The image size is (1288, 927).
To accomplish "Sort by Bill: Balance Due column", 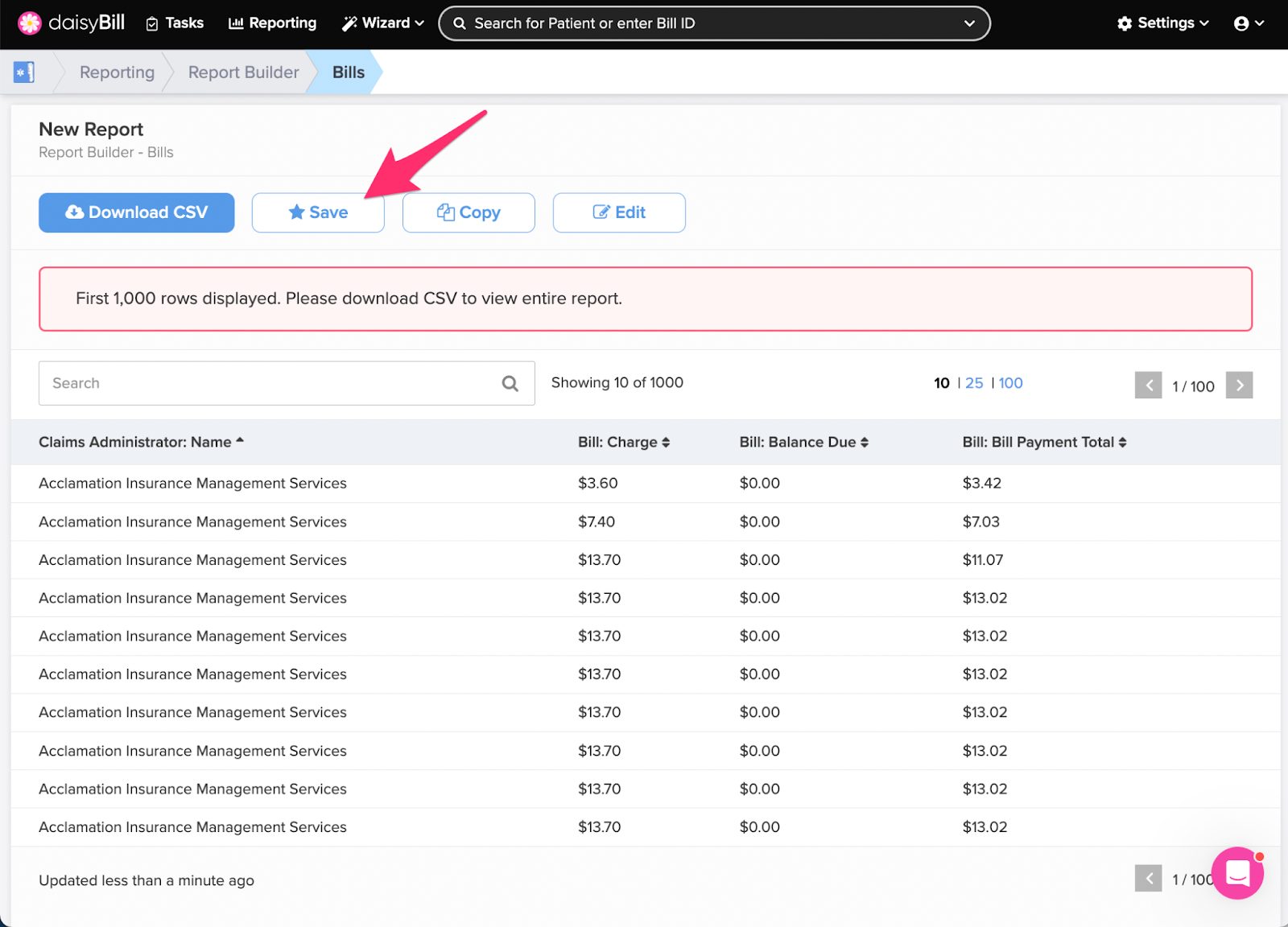I will click(x=804, y=442).
